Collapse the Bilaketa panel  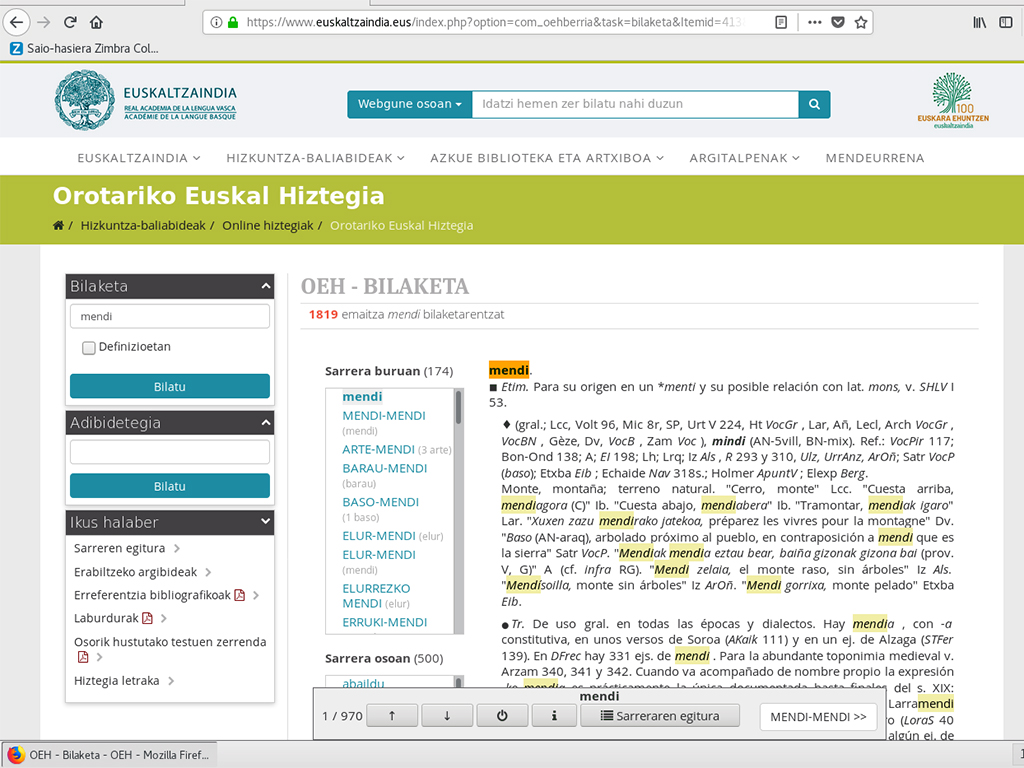coord(265,286)
